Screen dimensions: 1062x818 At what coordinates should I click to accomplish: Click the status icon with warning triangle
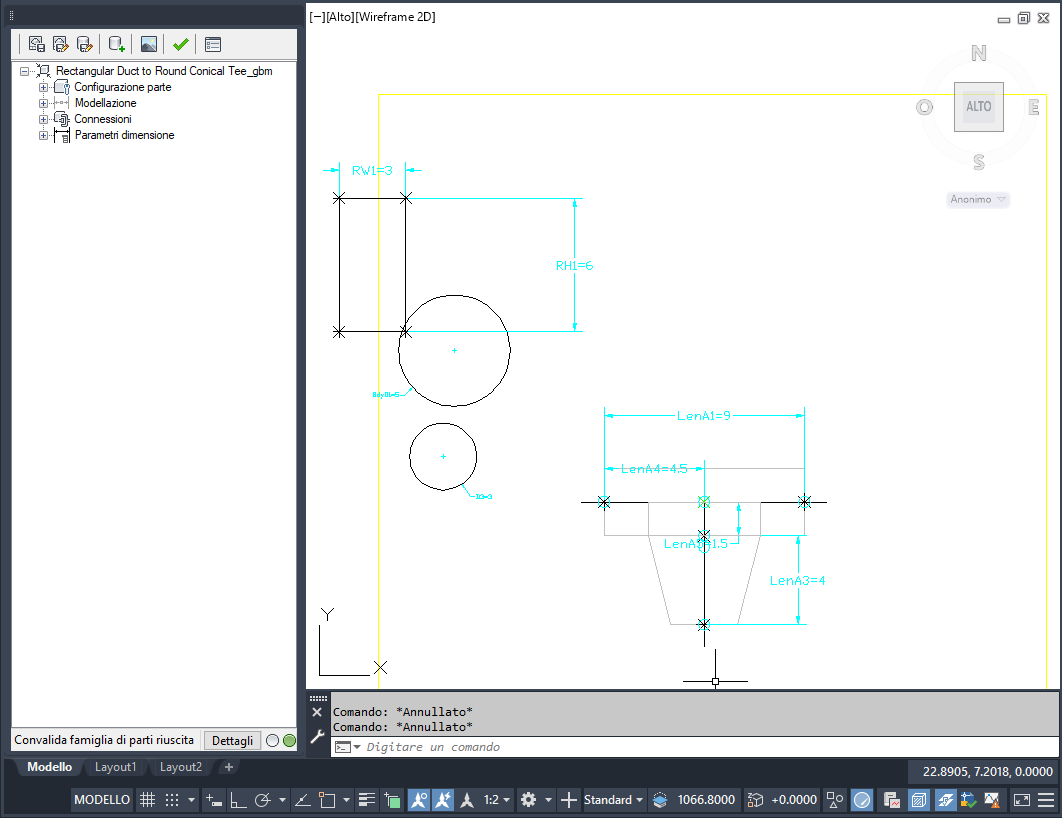pos(992,800)
